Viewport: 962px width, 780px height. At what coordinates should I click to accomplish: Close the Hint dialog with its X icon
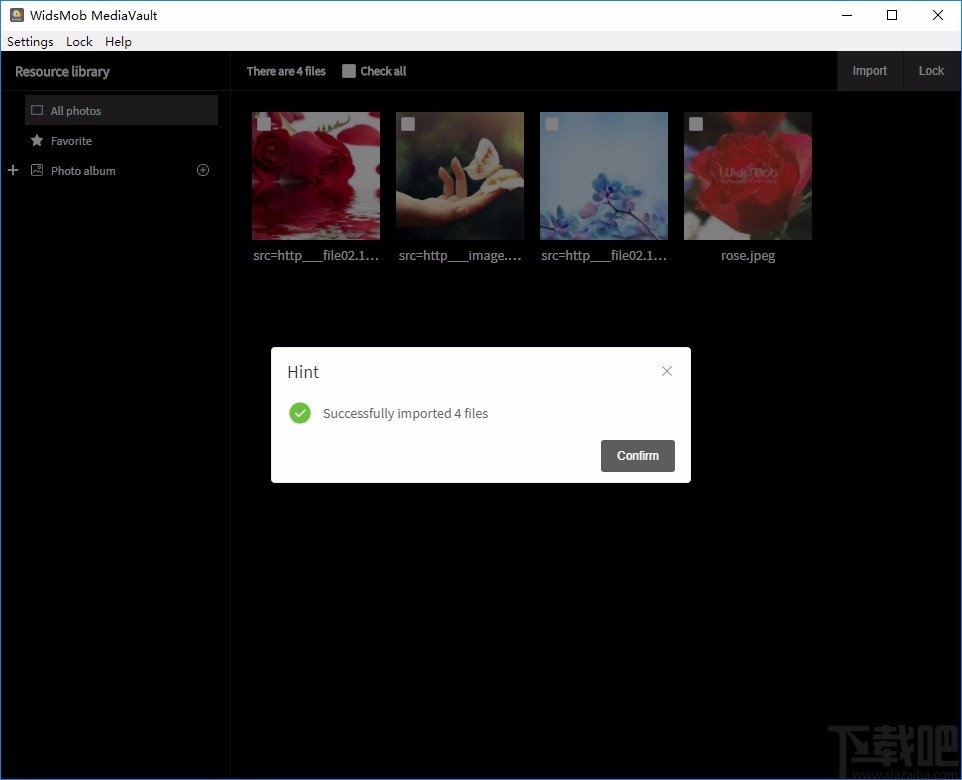coord(666,371)
